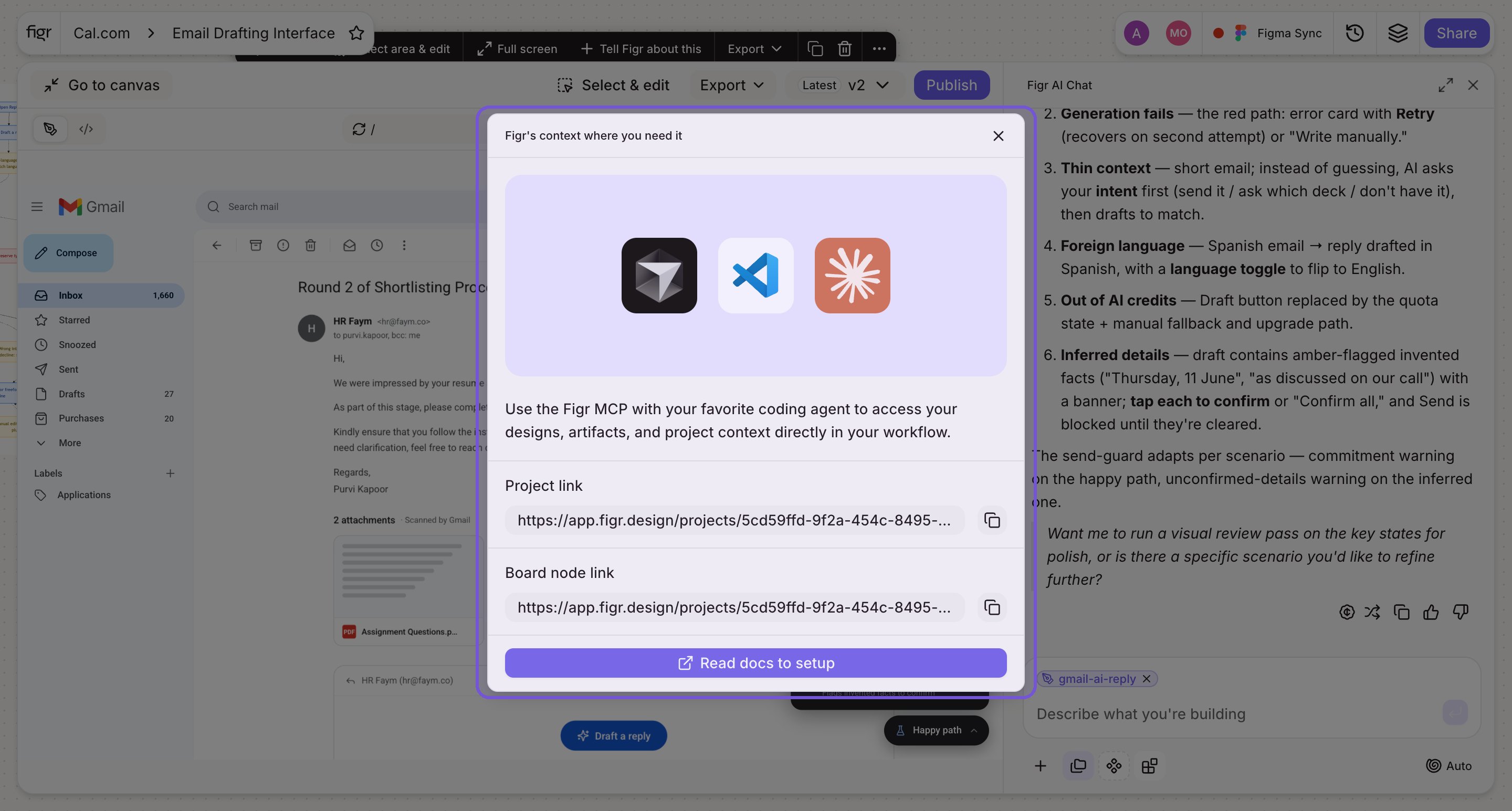Thumbs up the AI response

pyautogui.click(x=1431, y=612)
